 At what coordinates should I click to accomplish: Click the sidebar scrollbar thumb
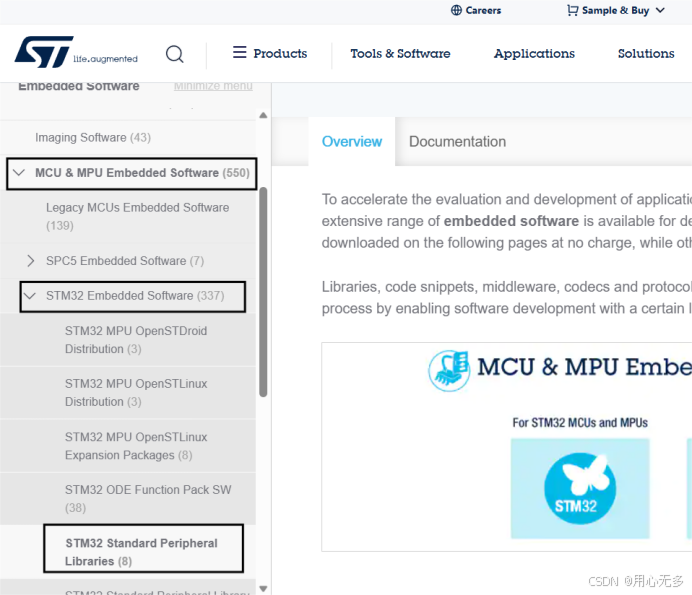click(x=263, y=292)
